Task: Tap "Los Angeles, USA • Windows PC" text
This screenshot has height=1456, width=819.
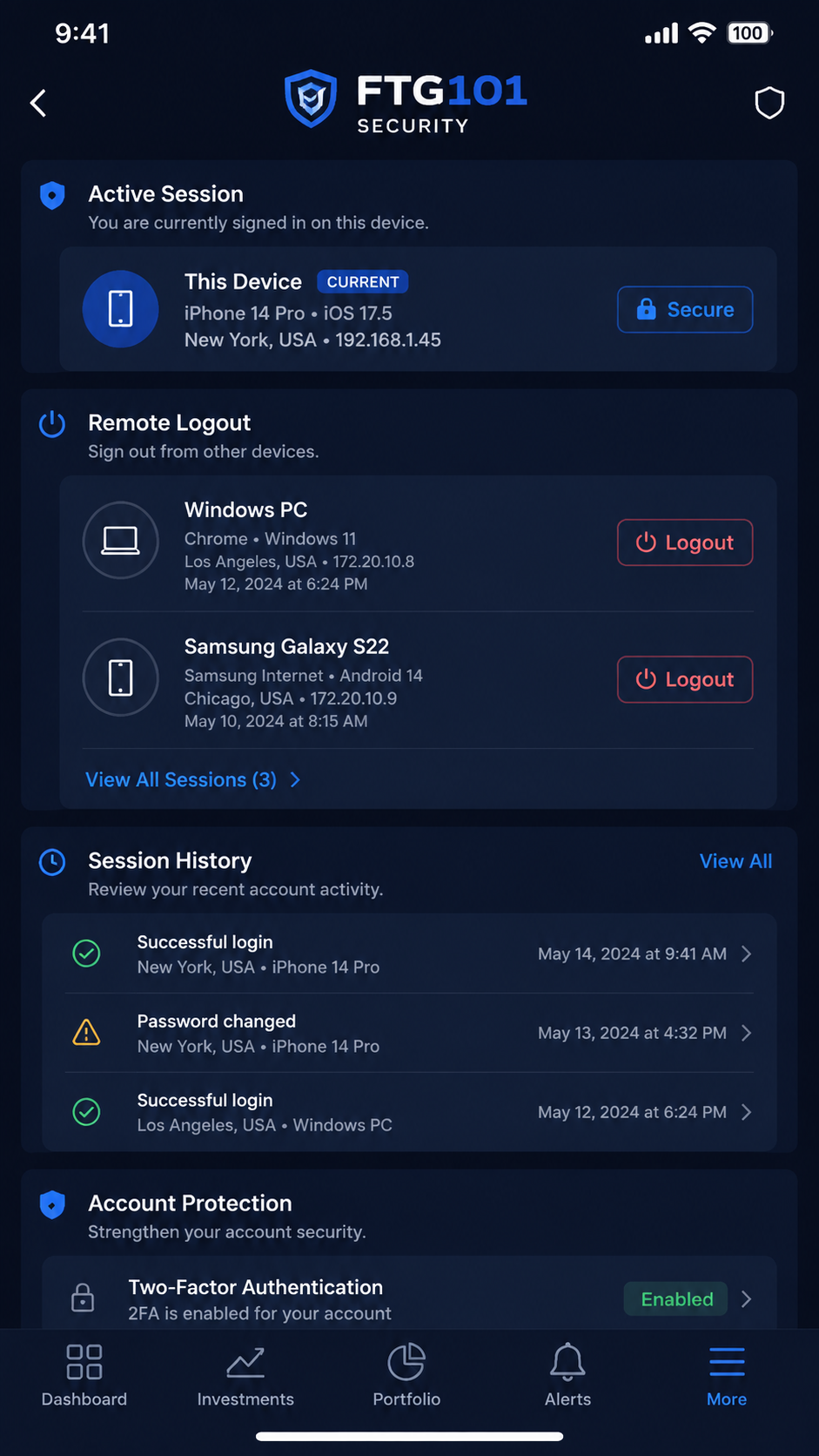Action: (x=265, y=1125)
